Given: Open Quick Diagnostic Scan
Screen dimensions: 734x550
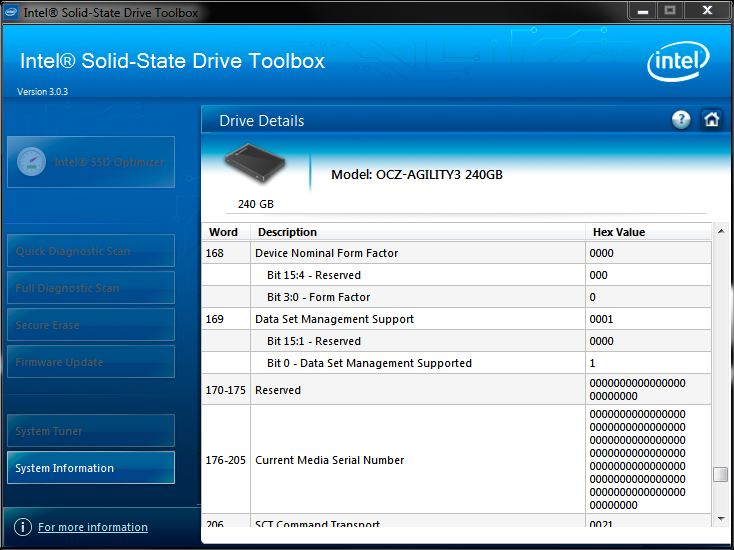Looking at the screenshot, I should (x=91, y=251).
